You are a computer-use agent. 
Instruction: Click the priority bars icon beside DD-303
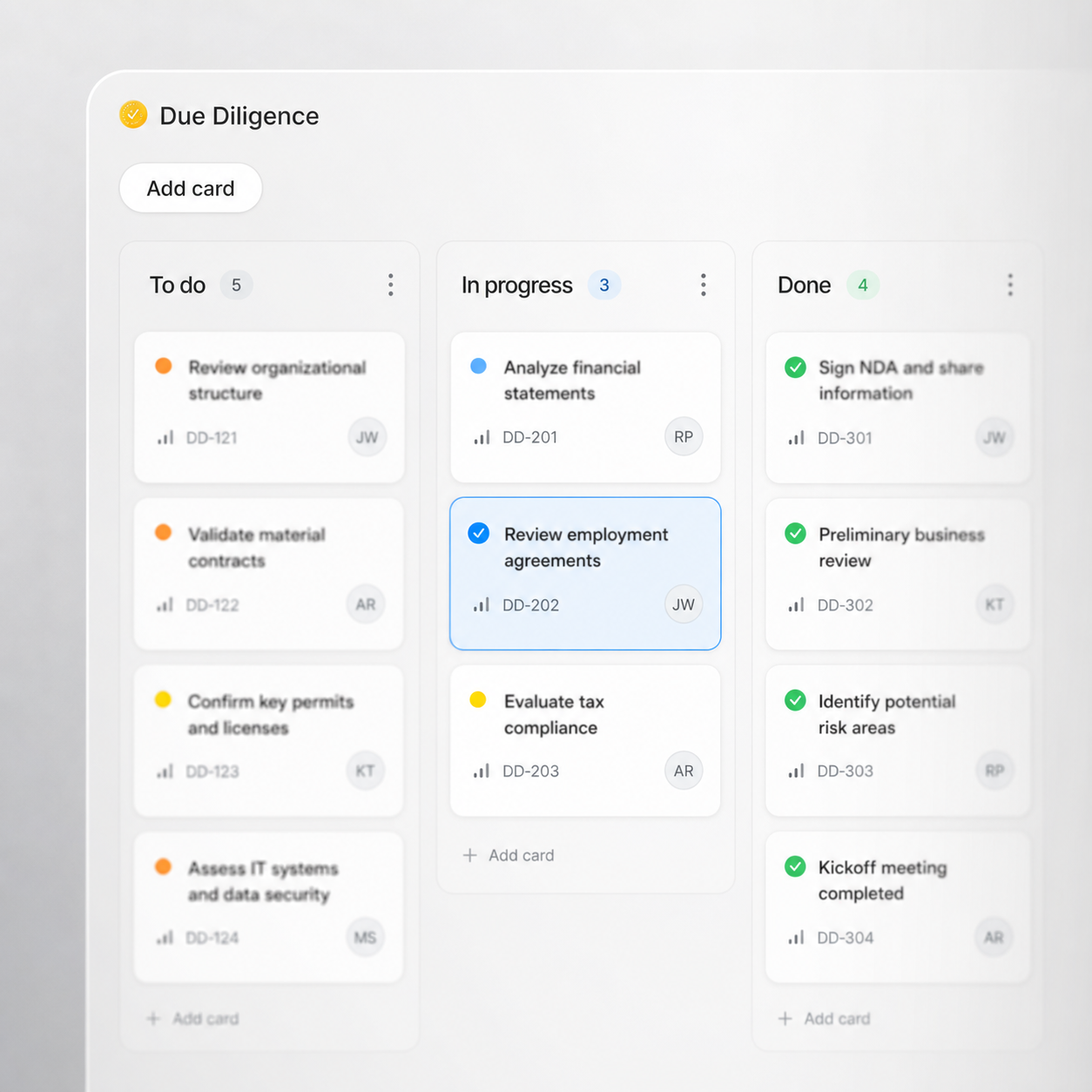point(797,771)
